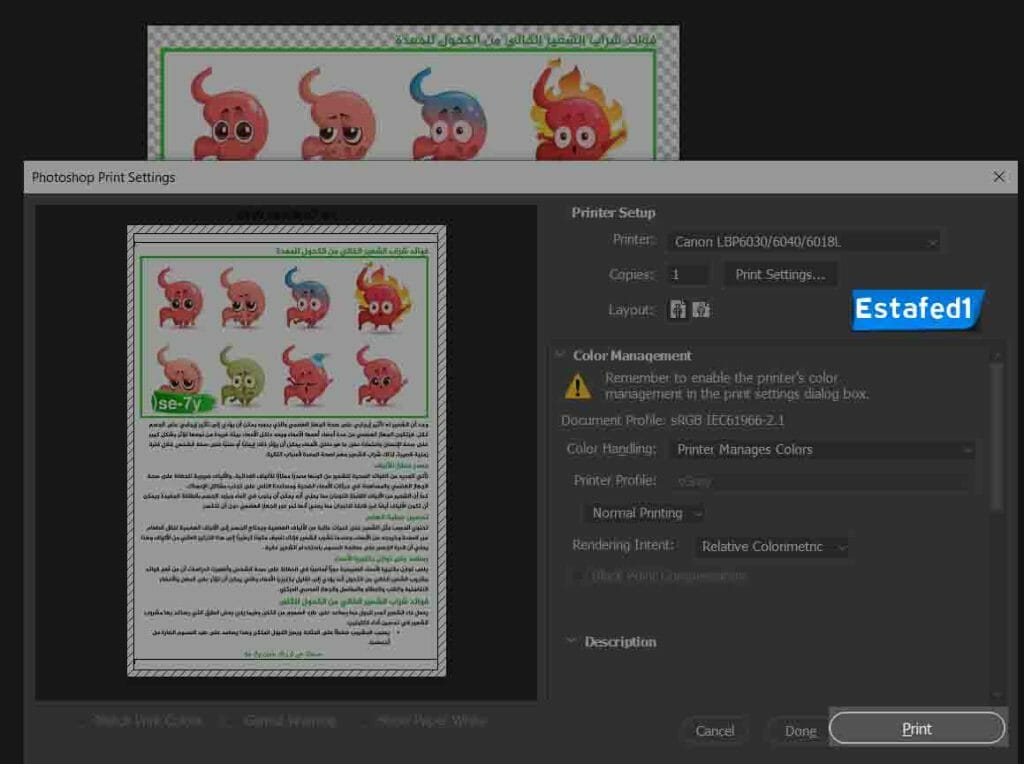Click the Color Handling dropdown arrow icon
Viewport: 1024px width, 764px height.
pyautogui.click(x=966, y=450)
